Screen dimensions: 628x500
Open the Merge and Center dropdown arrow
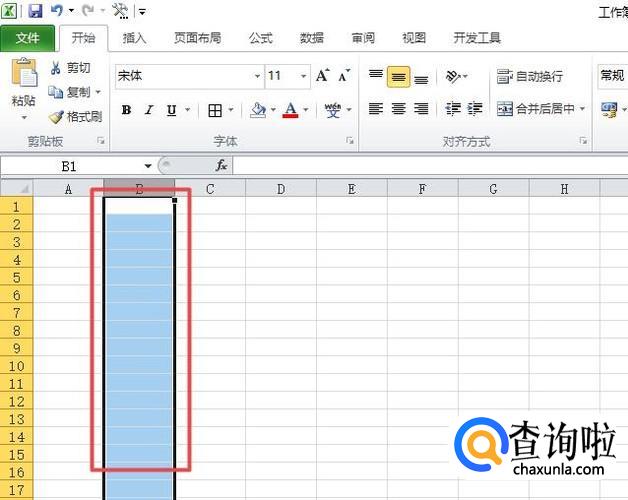click(582, 109)
